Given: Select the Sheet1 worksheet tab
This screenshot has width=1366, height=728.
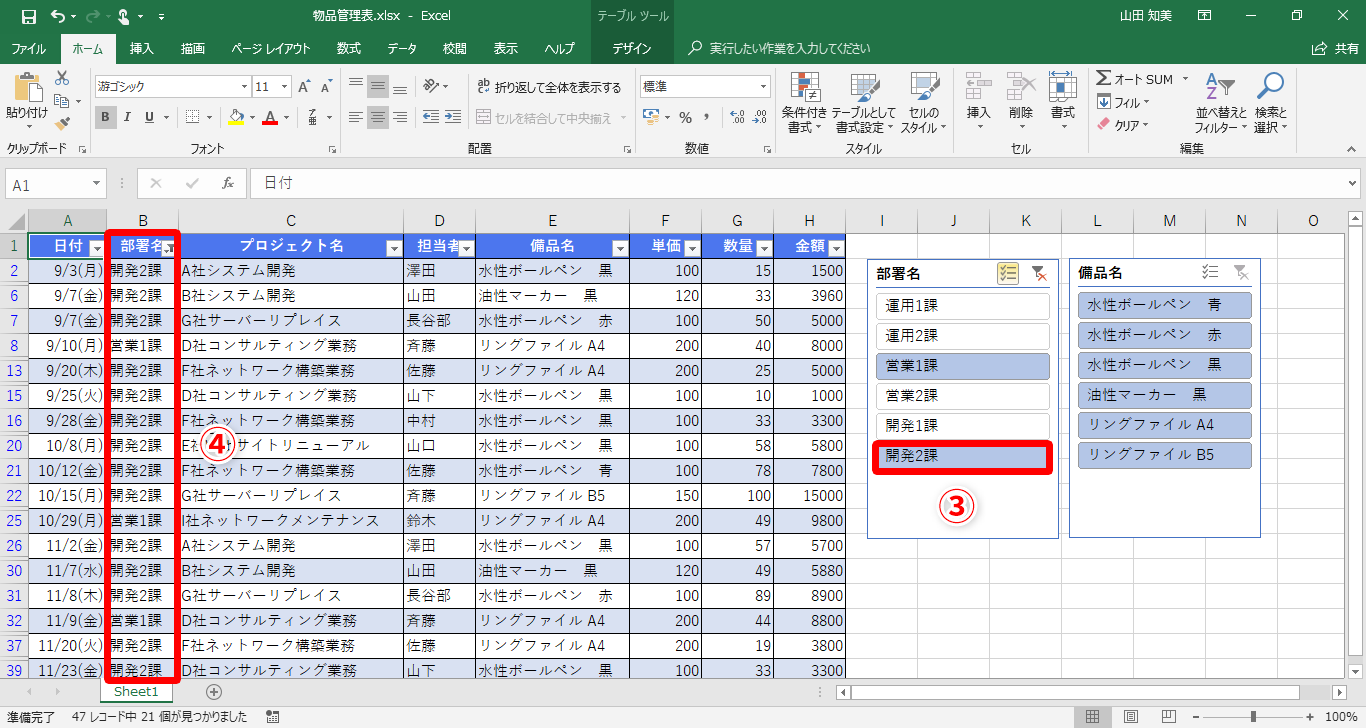Looking at the screenshot, I should tap(136, 691).
